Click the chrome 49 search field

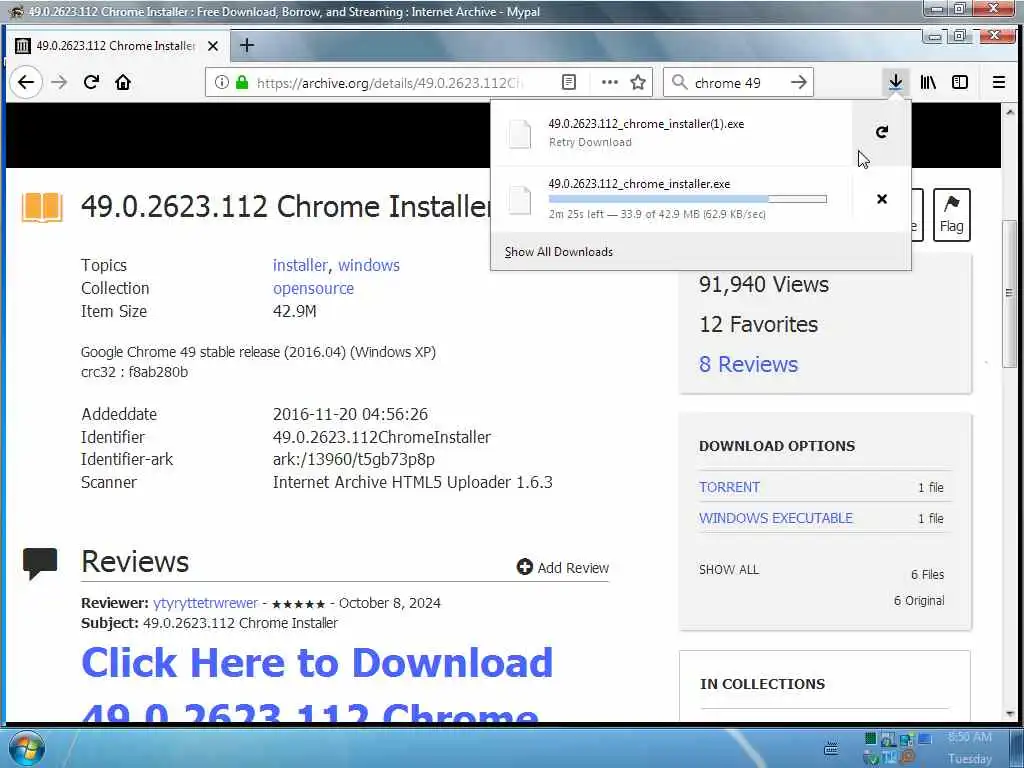(x=738, y=82)
